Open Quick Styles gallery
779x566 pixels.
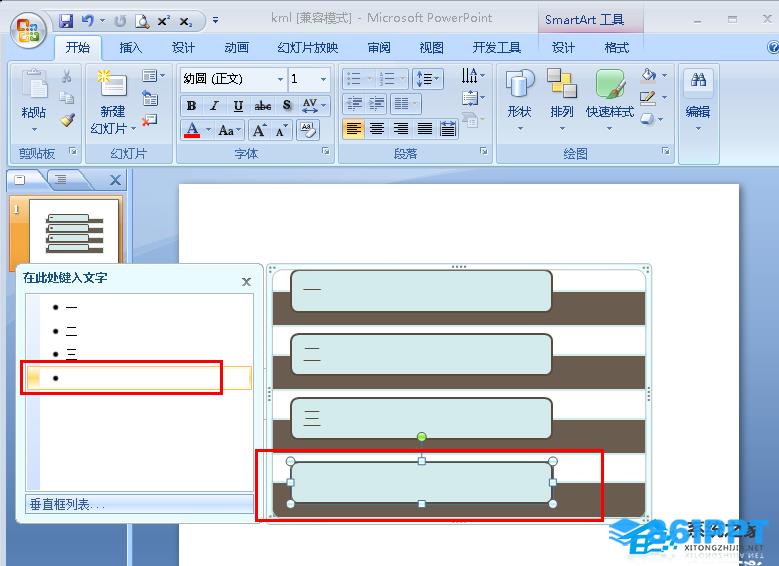[610, 99]
